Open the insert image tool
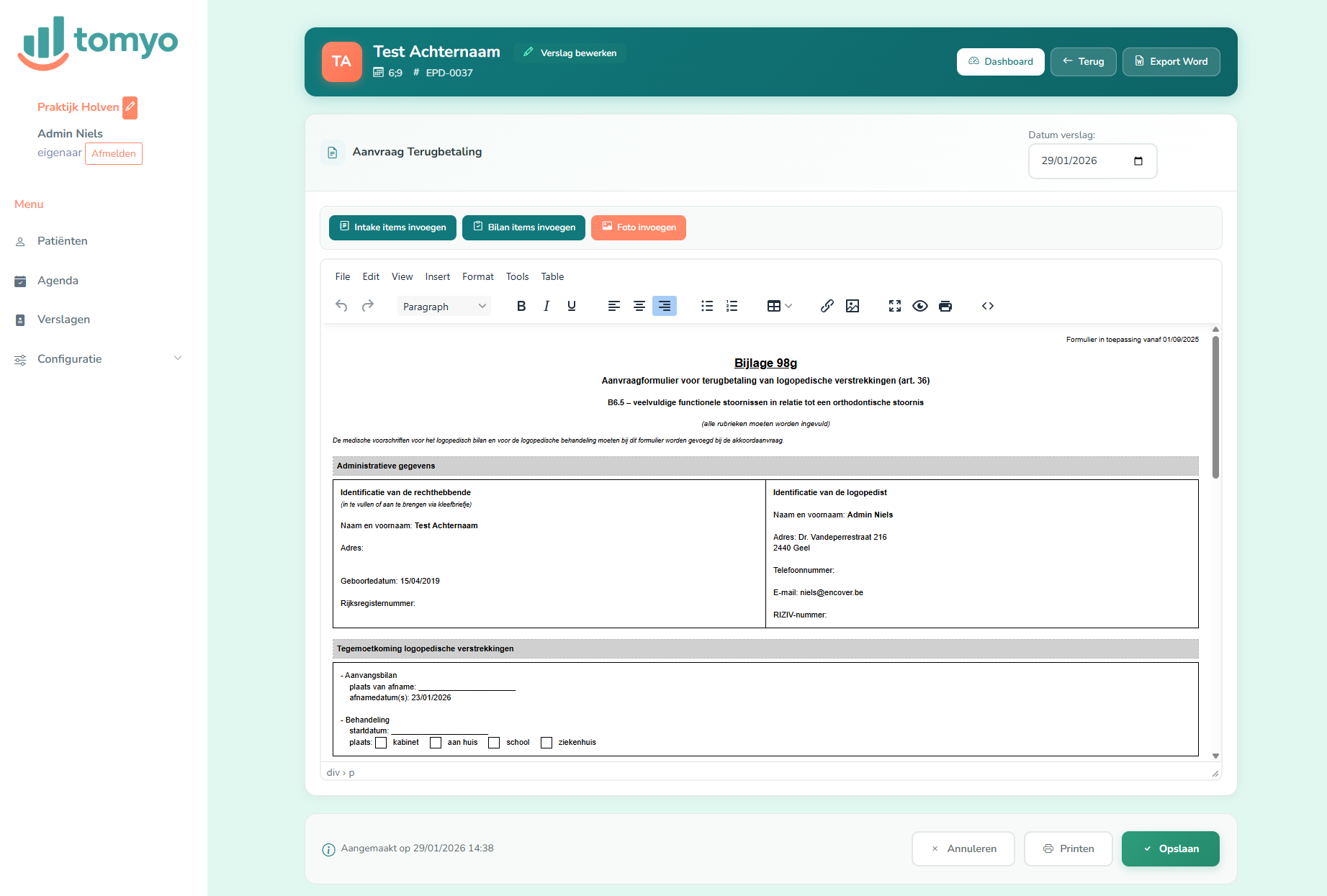Screen dimensions: 1327x896 853,306
